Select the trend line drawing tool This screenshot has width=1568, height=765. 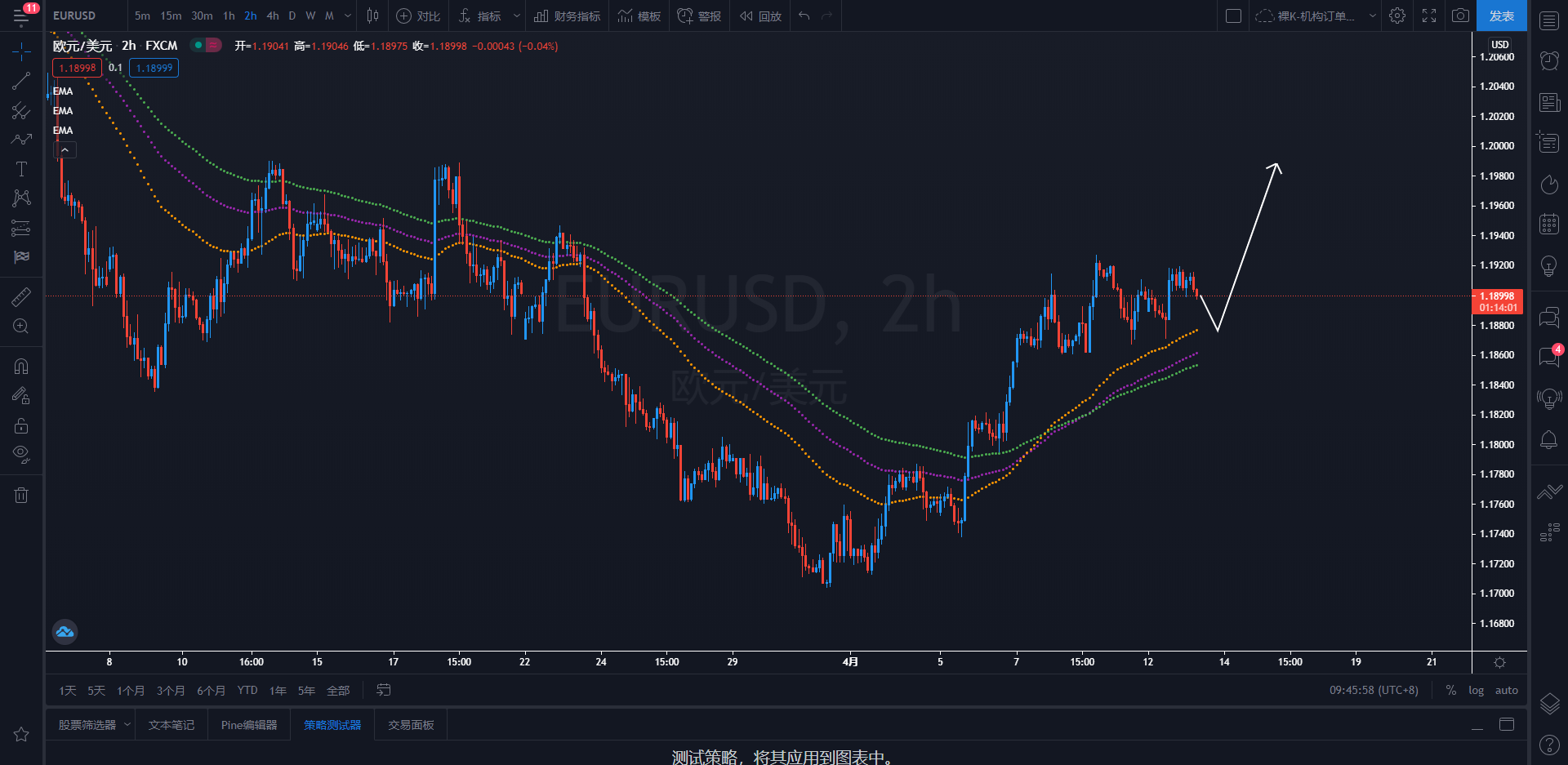[x=21, y=81]
